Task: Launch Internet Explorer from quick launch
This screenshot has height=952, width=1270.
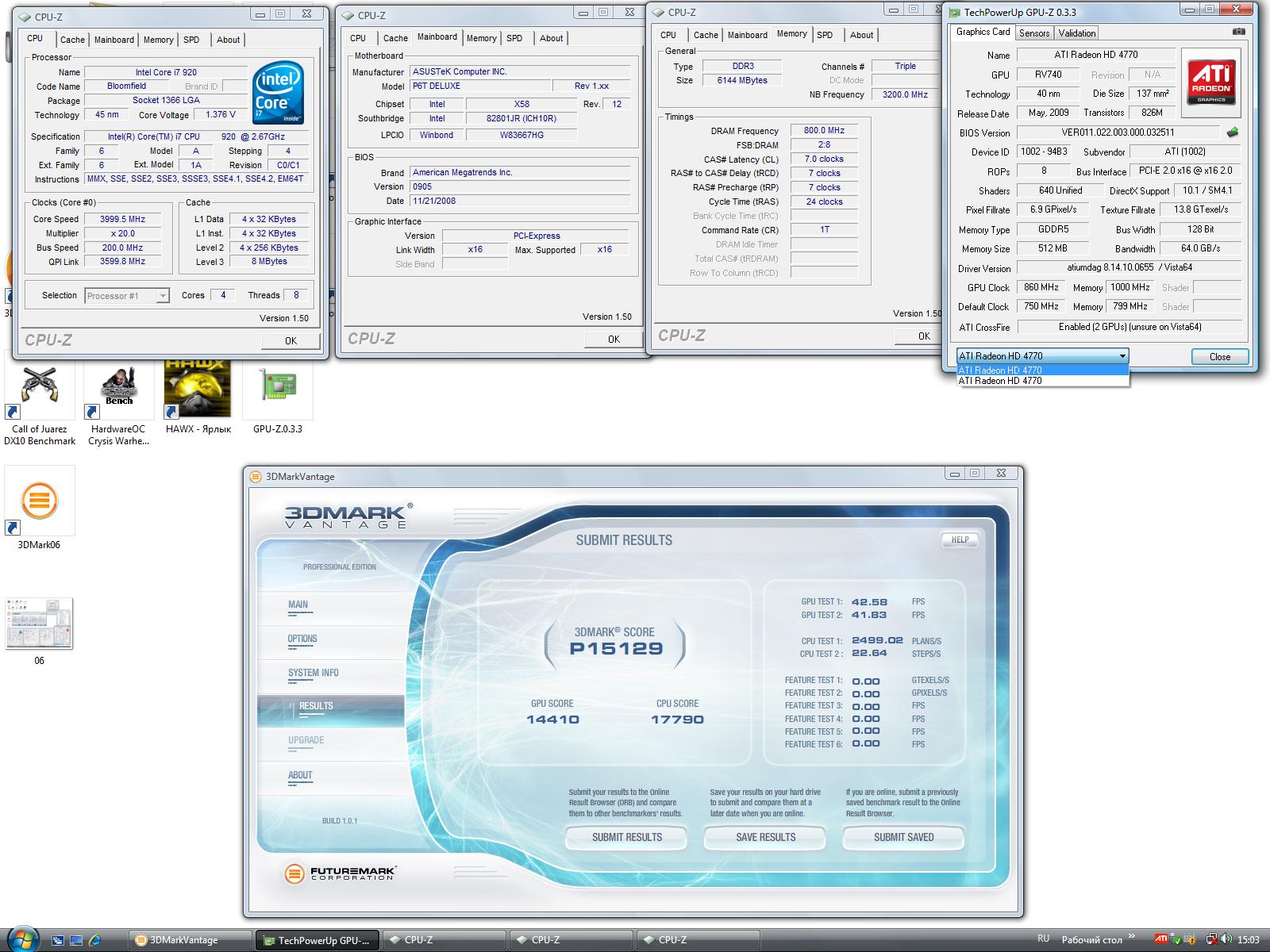Action: (x=94, y=940)
